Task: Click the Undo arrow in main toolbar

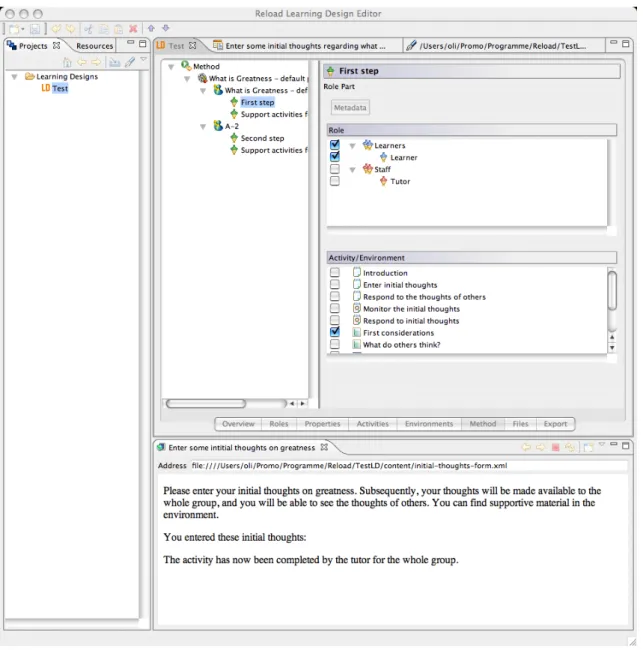Action: (56, 29)
